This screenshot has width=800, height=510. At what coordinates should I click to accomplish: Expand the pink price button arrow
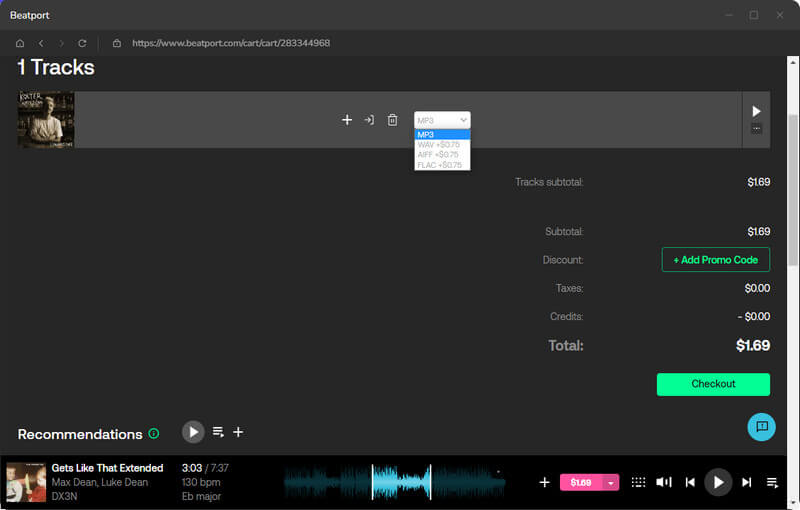611,482
